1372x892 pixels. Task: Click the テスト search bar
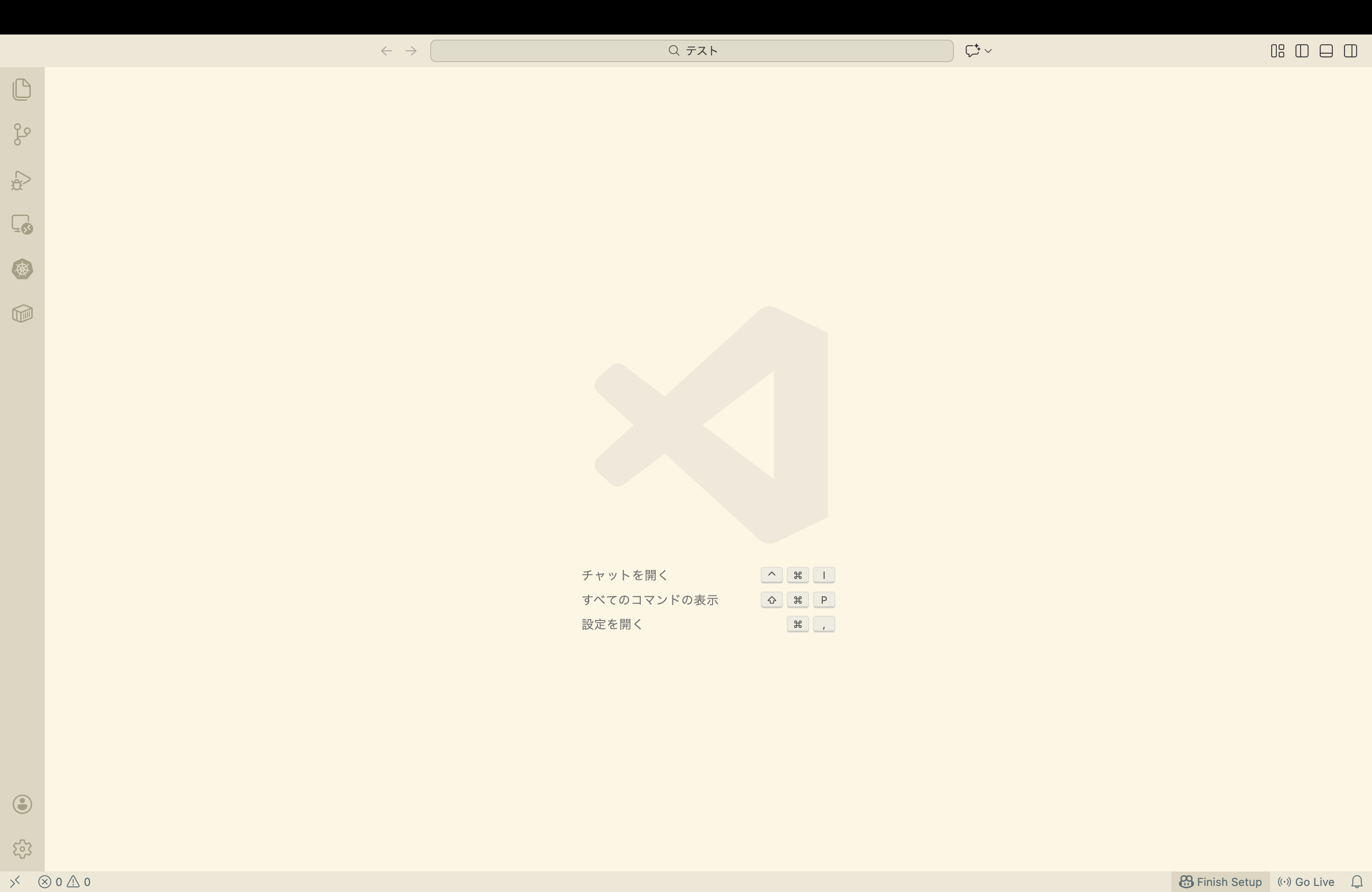point(691,51)
